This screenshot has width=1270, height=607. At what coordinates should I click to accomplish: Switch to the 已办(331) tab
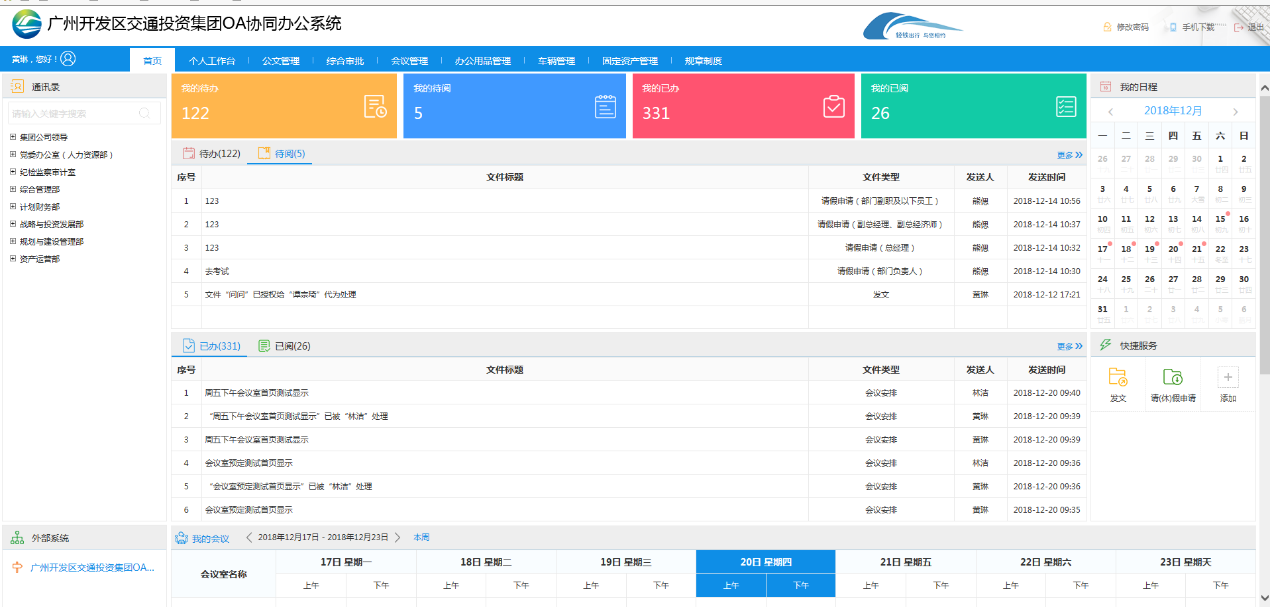(x=211, y=346)
